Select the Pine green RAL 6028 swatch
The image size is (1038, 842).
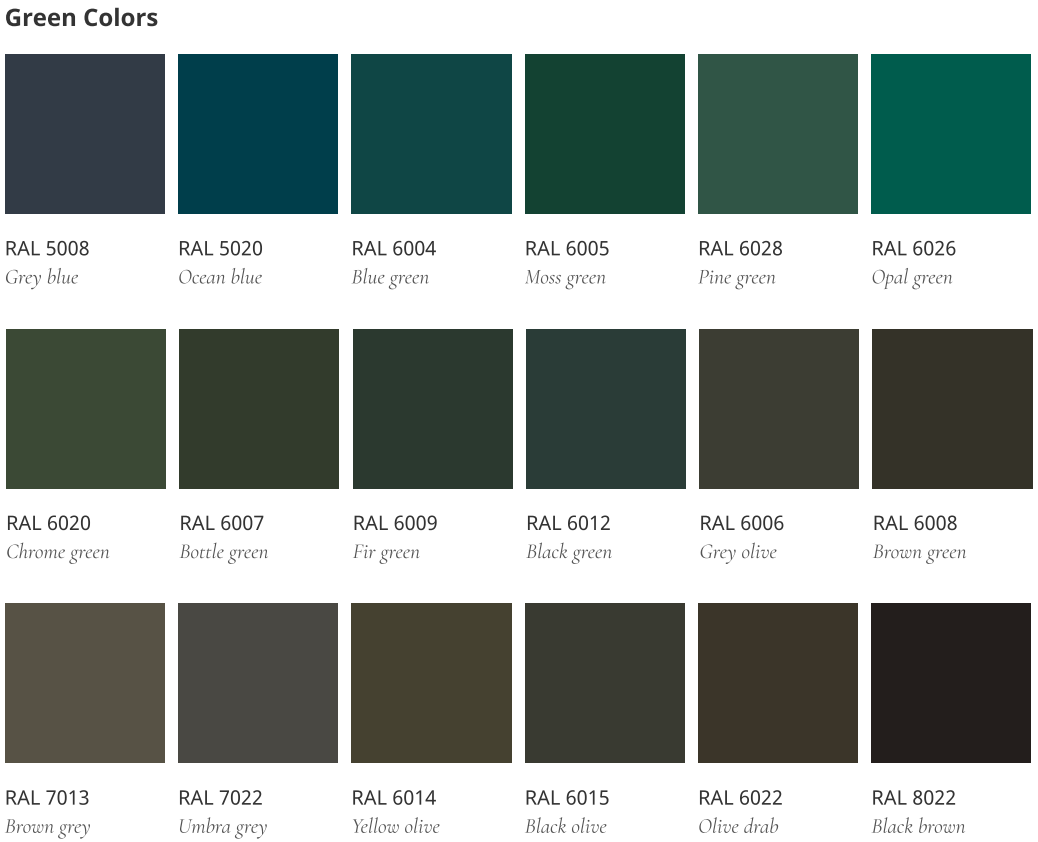pos(778,134)
